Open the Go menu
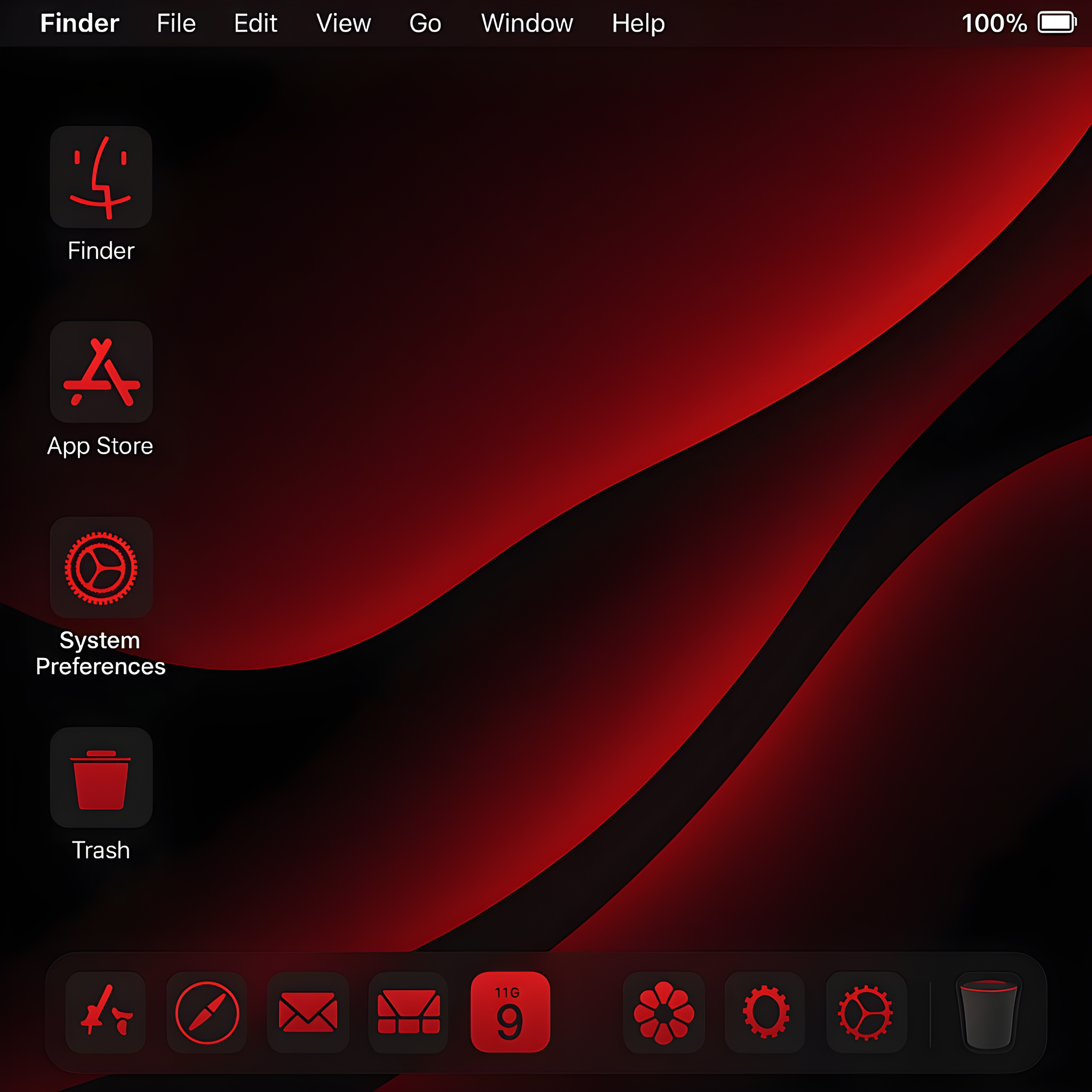 425,23
